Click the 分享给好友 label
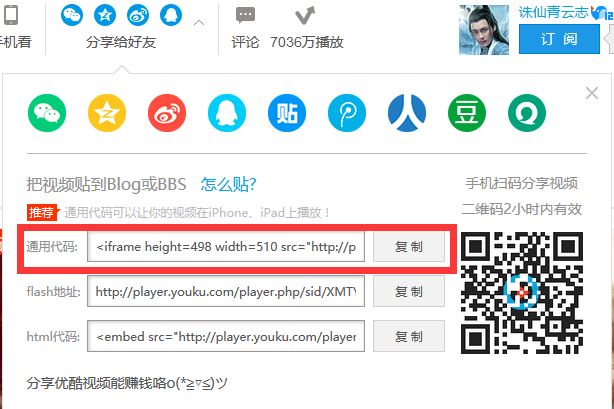 point(121,42)
